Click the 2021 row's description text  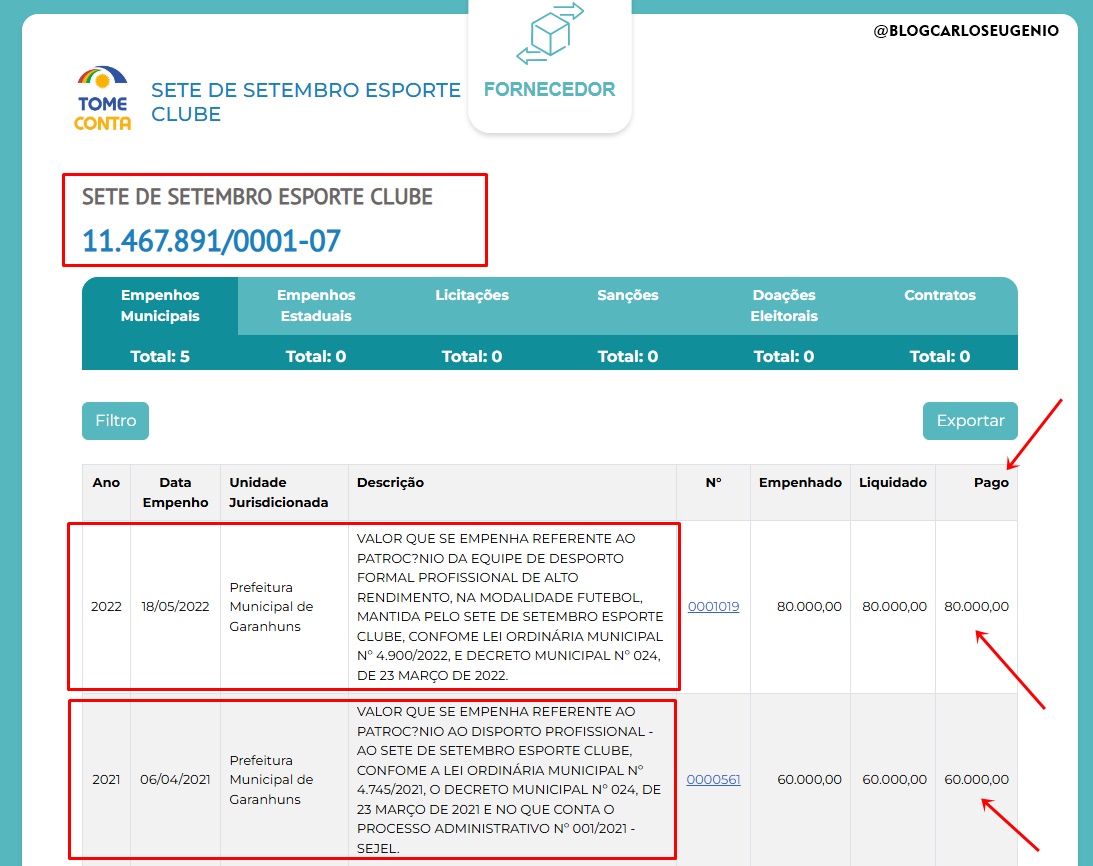click(x=509, y=780)
